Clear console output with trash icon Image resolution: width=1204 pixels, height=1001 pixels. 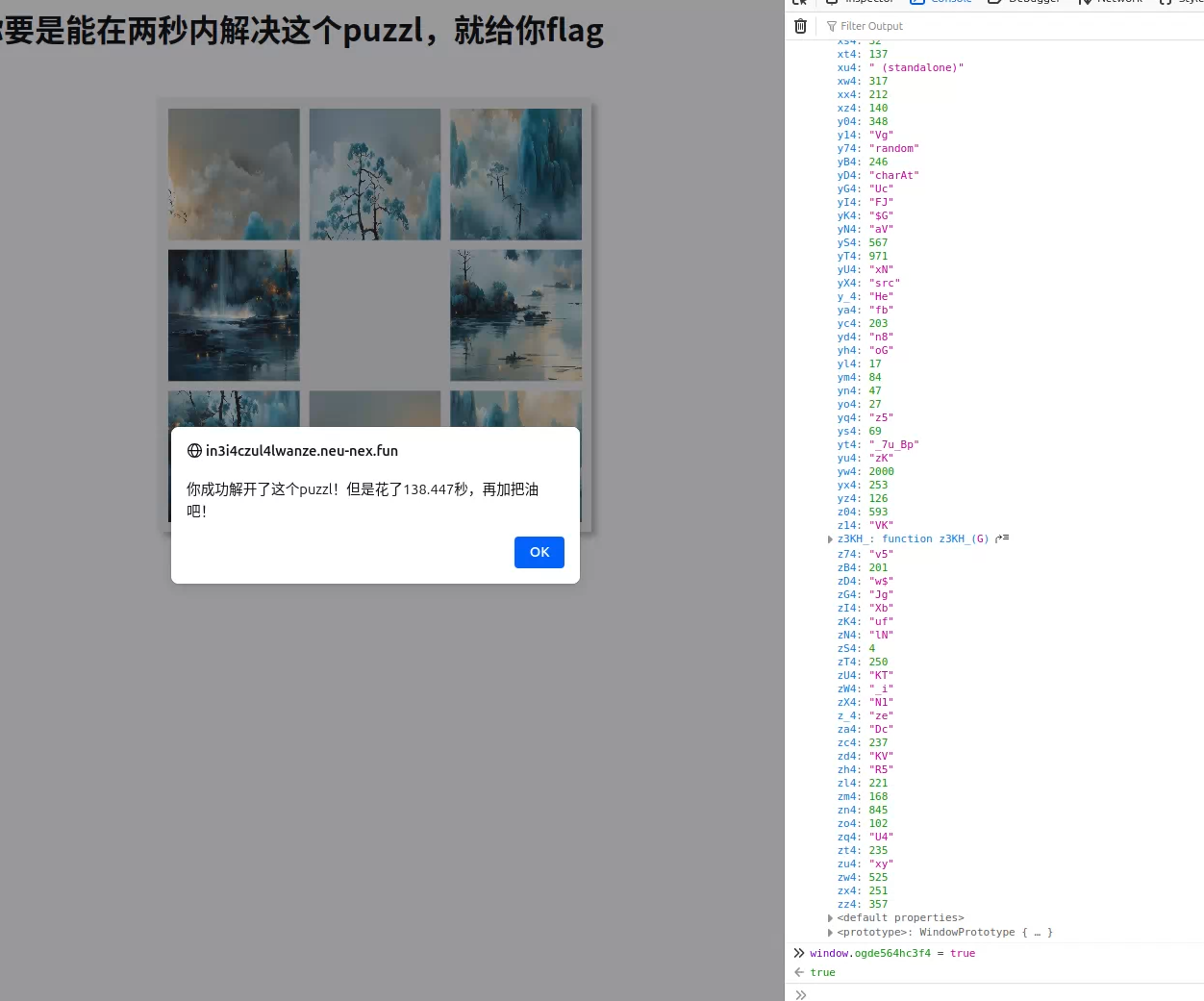tap(800, 26)
